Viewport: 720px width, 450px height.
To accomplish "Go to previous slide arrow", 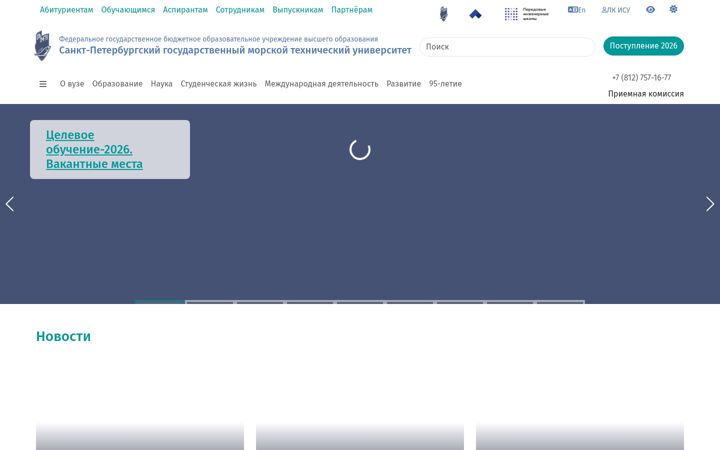I will coord(10,204).
